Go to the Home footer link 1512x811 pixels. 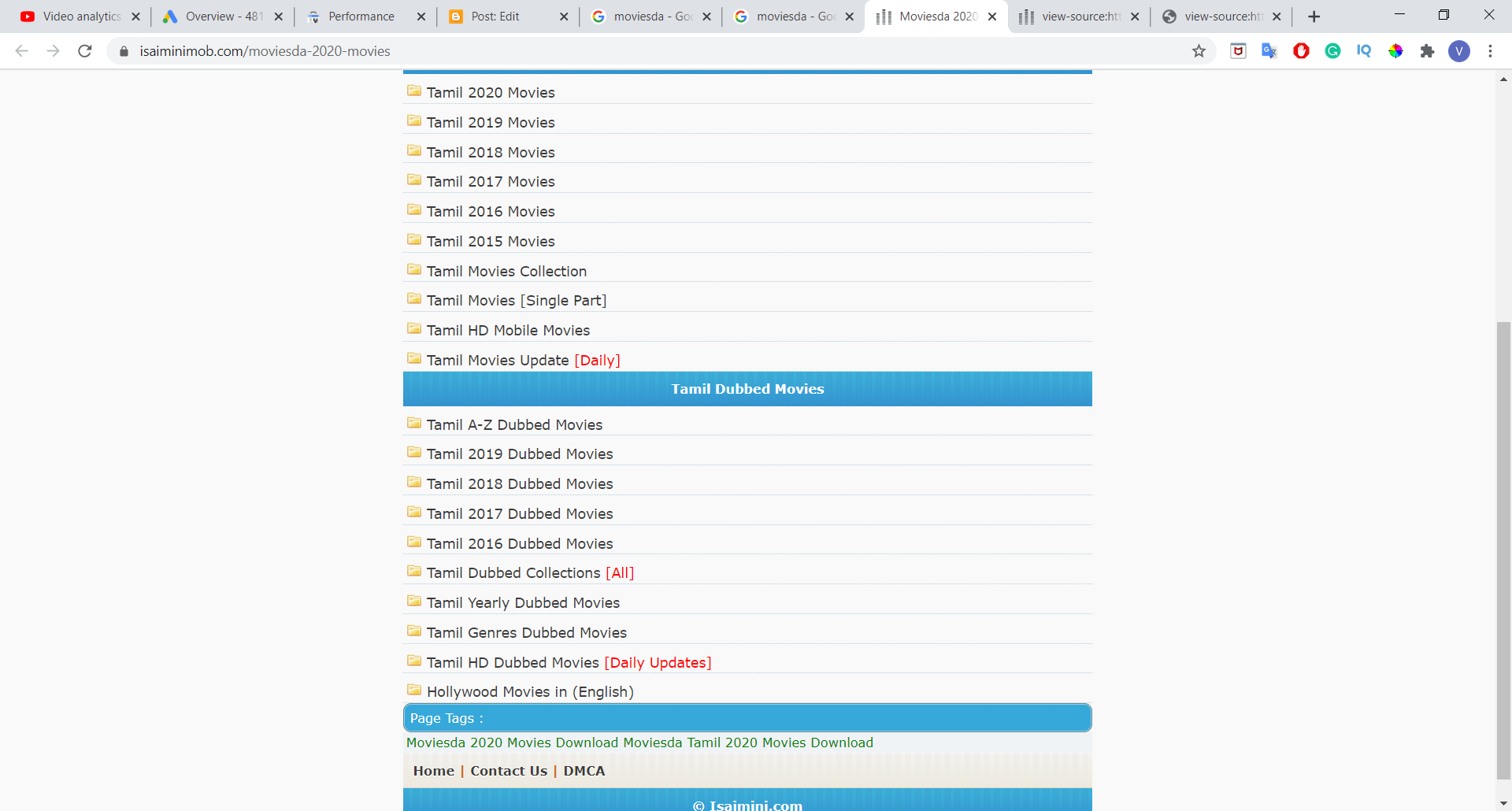(x=434, y=771)
